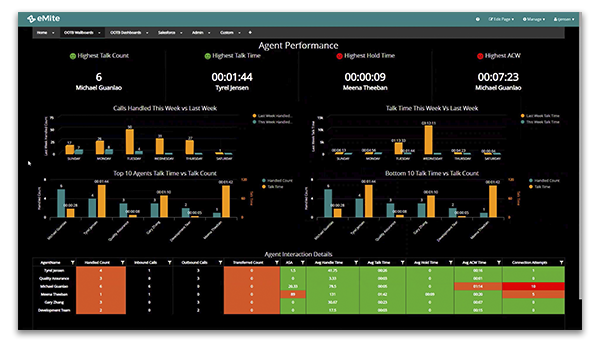Sort by Transferred Count column header

[x=248, y=262]
